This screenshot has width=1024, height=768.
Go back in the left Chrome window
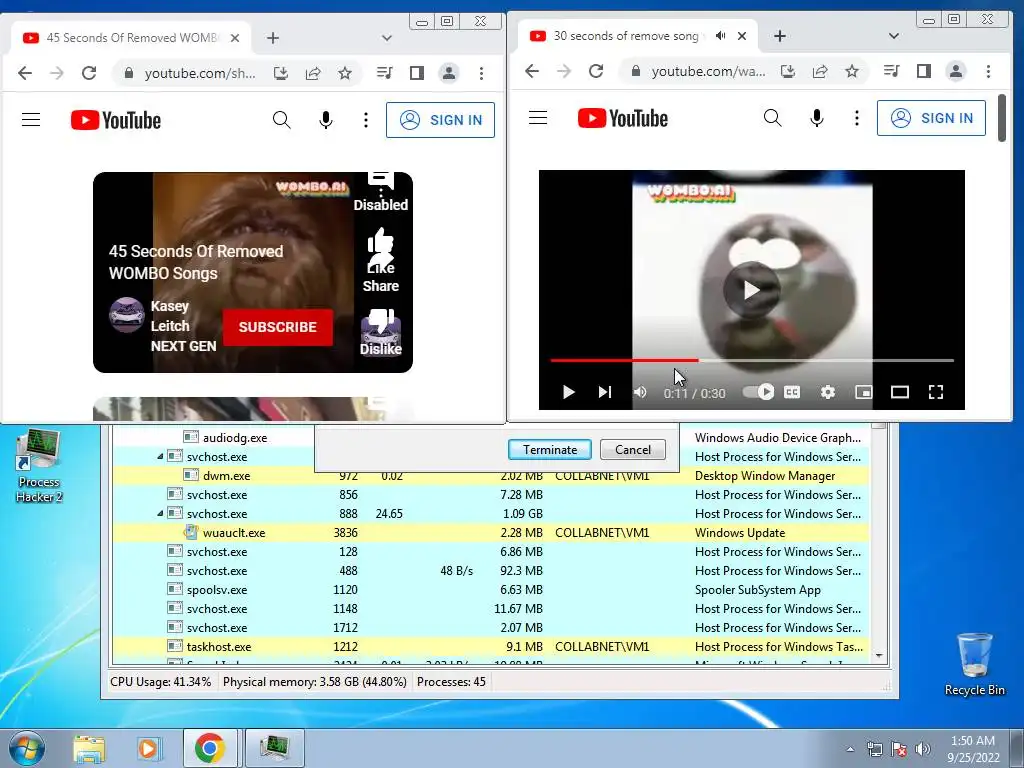point(25,73)
